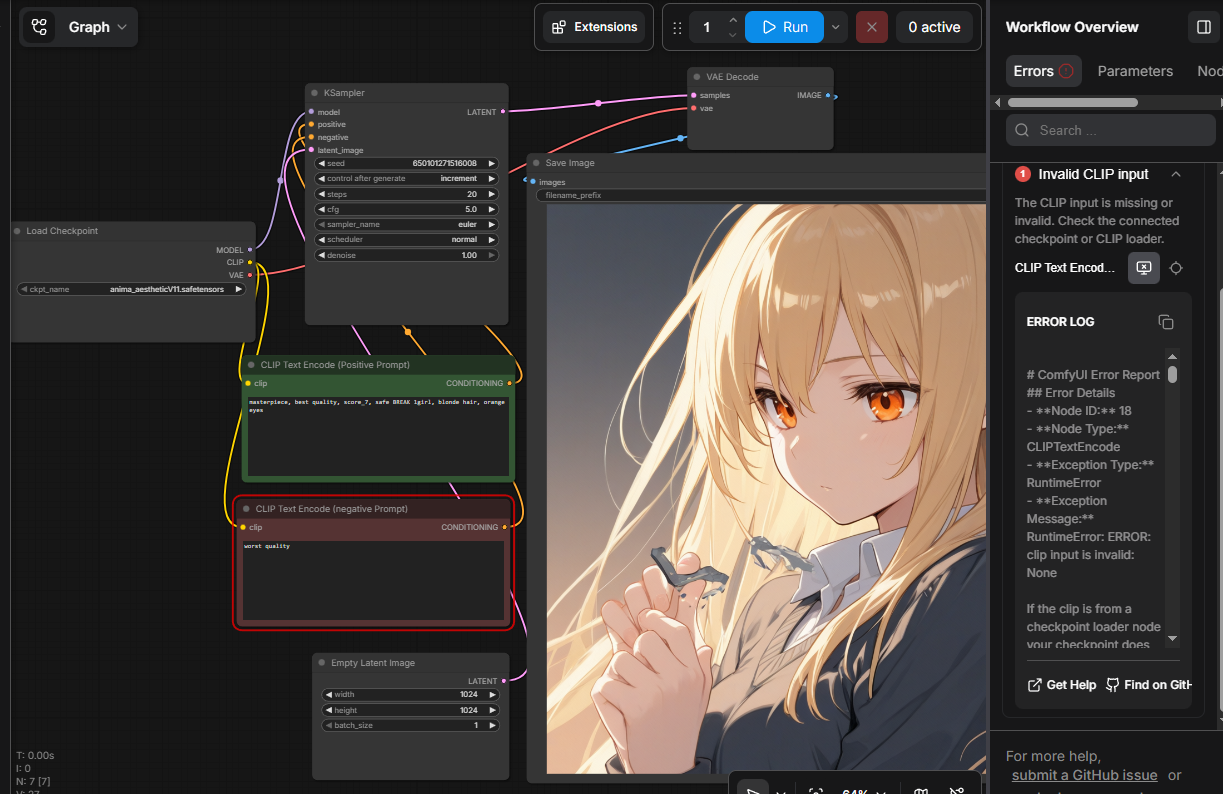Open the sampler_name combo showing euler
This screenshot has width=1223, height=794.
(x=406, y=224)
